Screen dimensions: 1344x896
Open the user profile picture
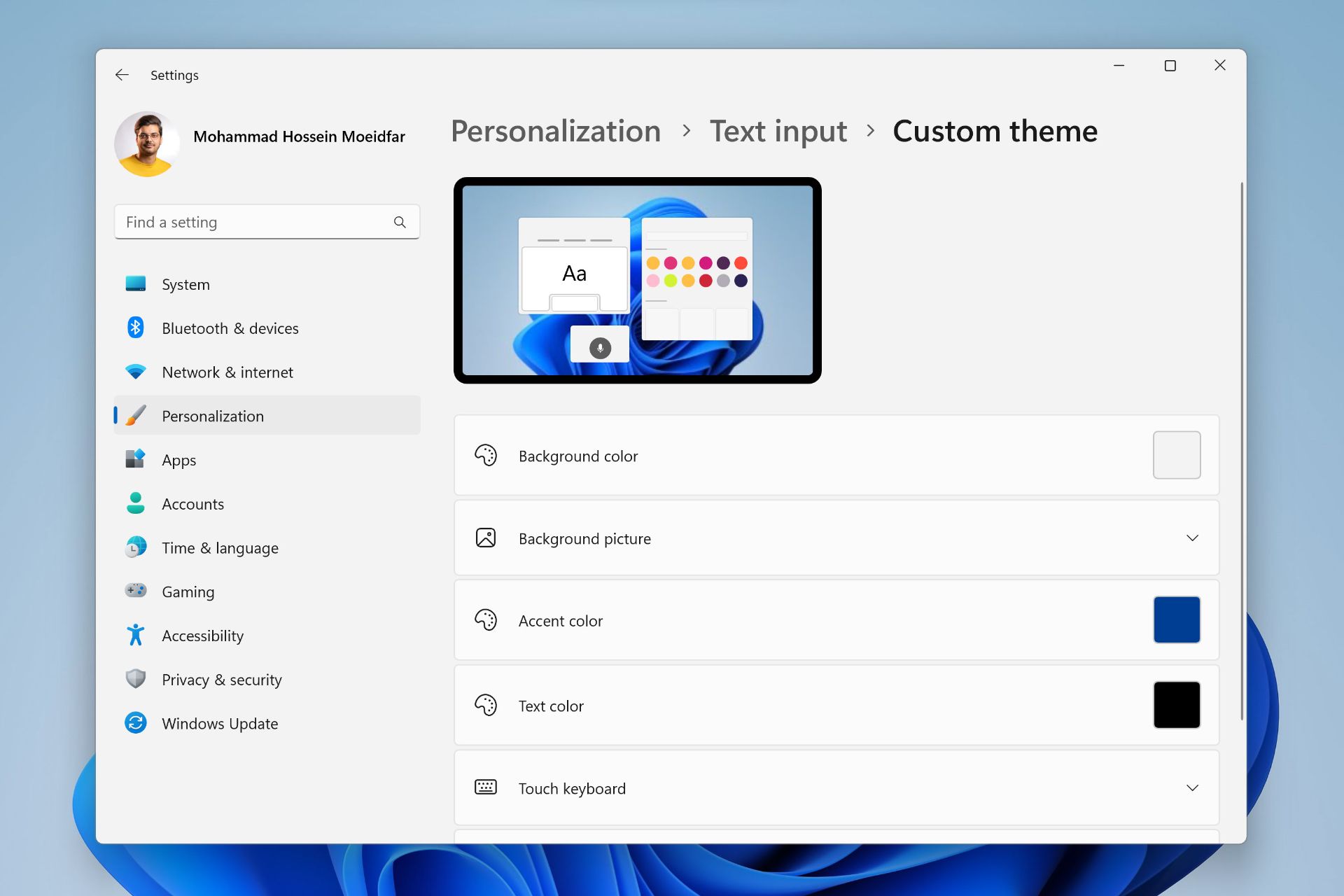(147, 144)
